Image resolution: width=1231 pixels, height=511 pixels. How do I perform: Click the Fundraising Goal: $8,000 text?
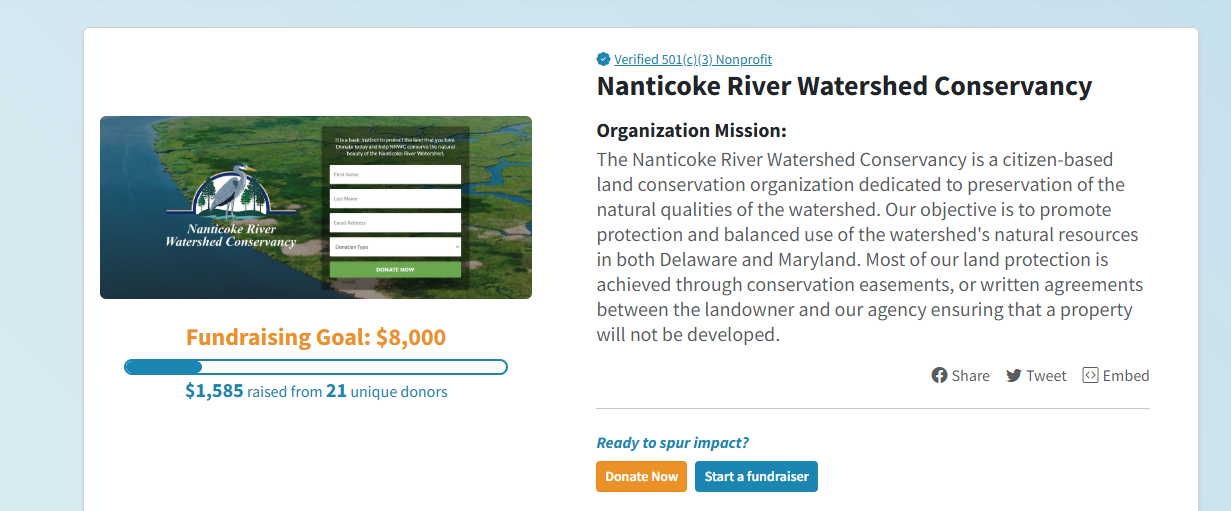316,337
